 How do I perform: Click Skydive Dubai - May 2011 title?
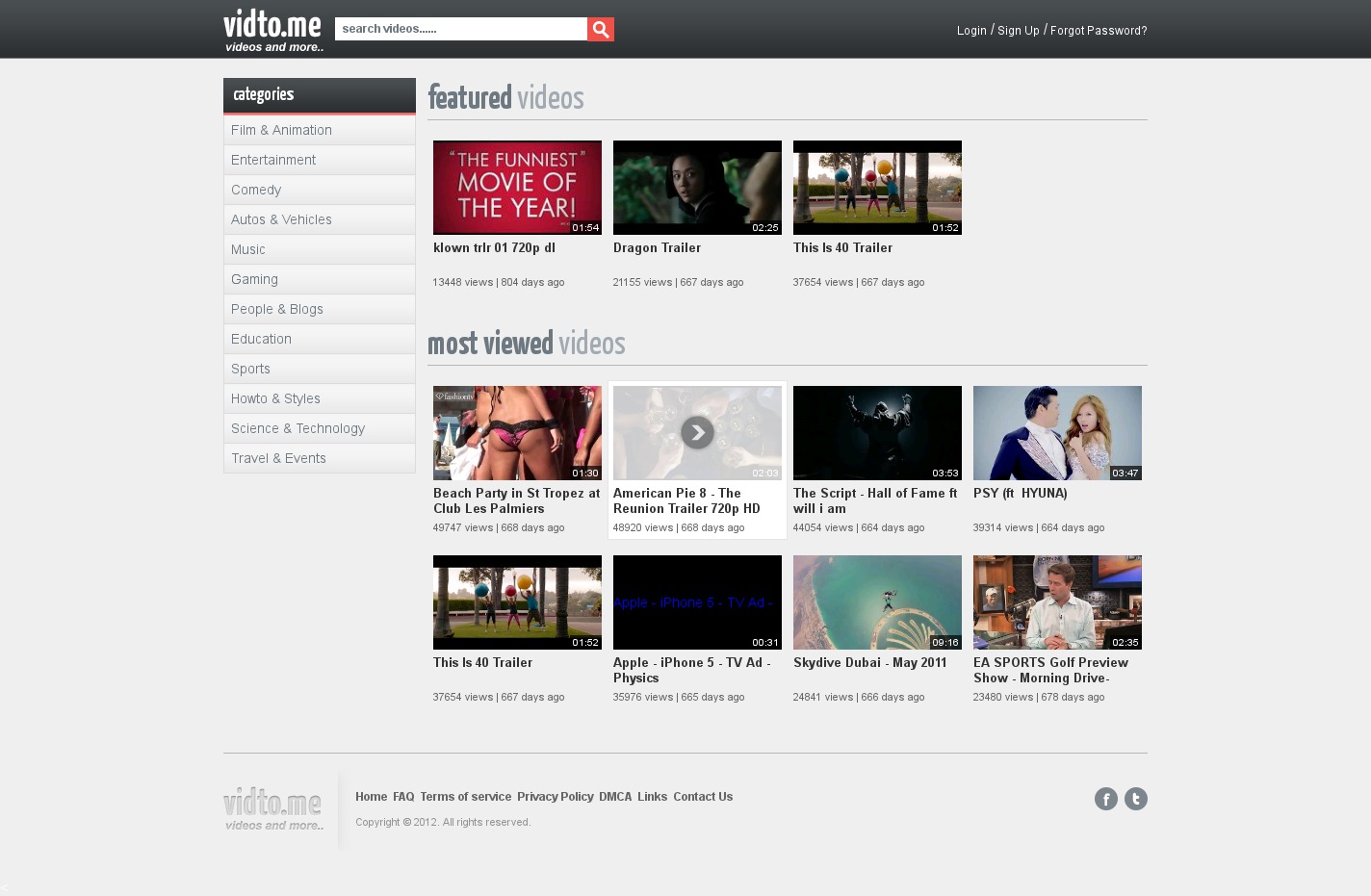click(869, 662)
